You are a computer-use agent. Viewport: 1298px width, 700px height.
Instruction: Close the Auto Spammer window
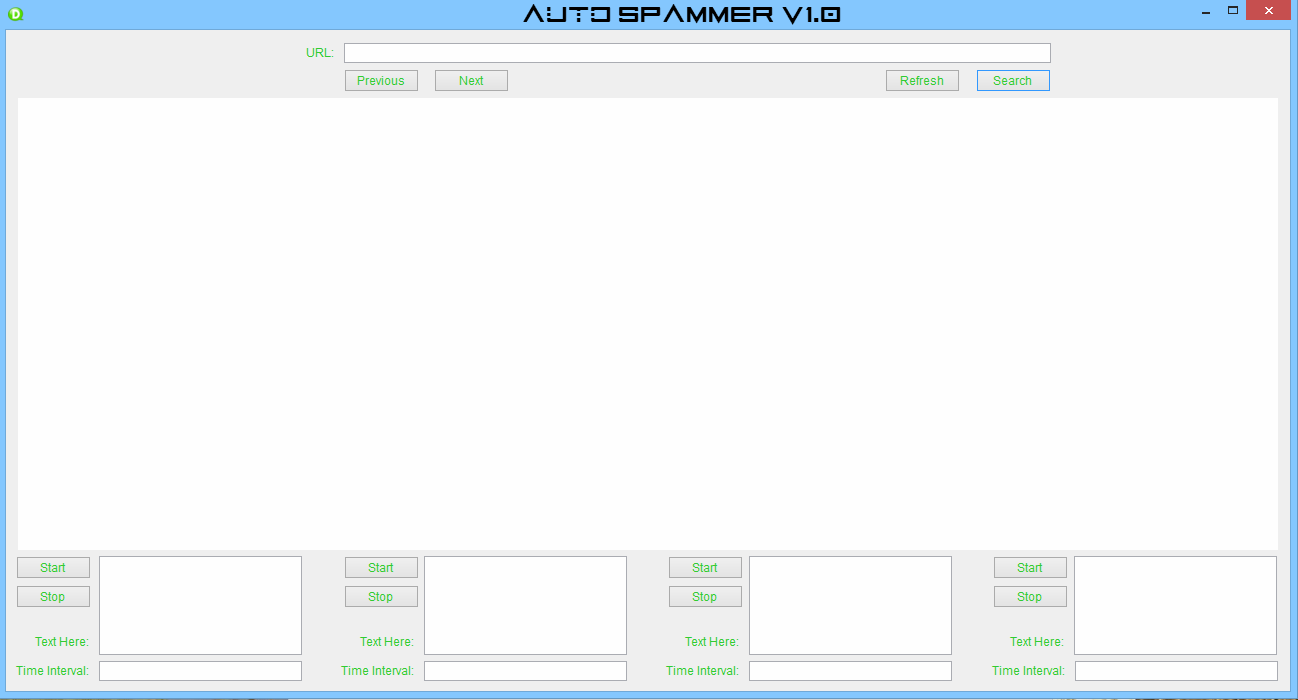[1269, 11]
